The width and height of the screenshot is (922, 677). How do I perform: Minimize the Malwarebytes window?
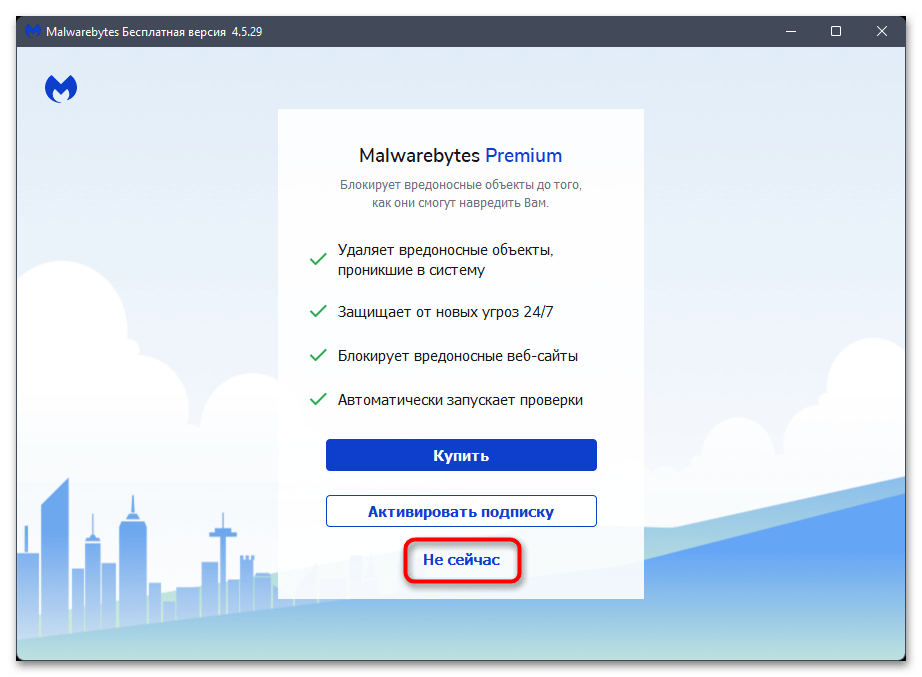(791, 31)
